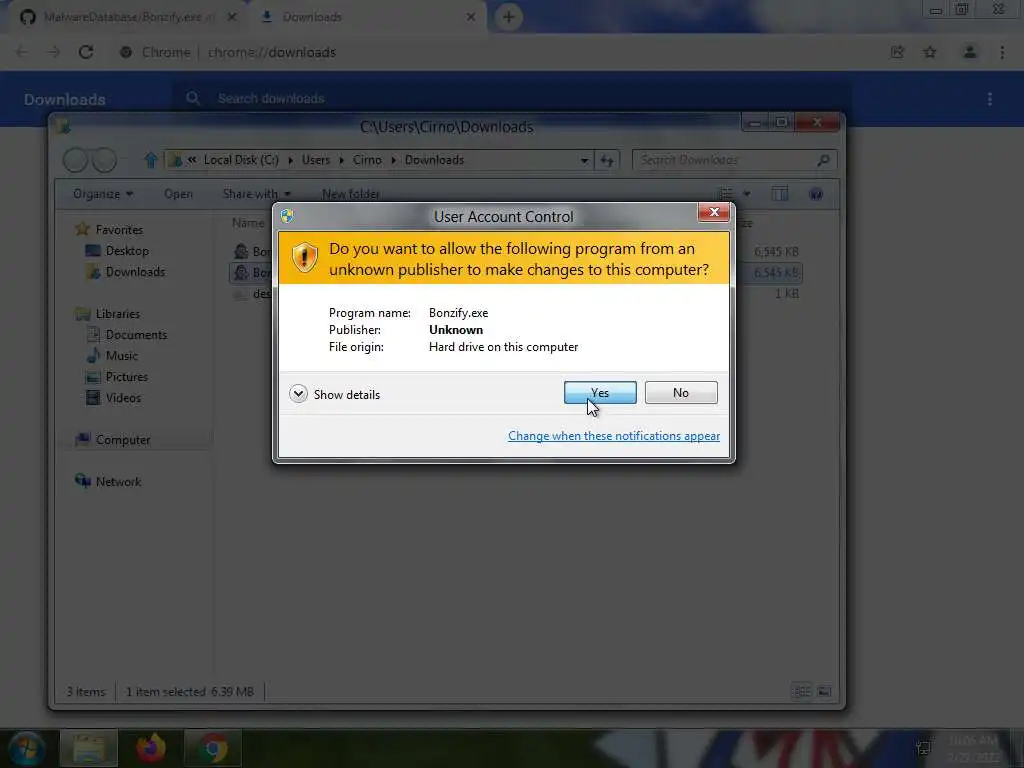The height and width of the screenshot is (768, 1024).
Task: Click No in the User Account Control dialog
Action: (680, 392)
